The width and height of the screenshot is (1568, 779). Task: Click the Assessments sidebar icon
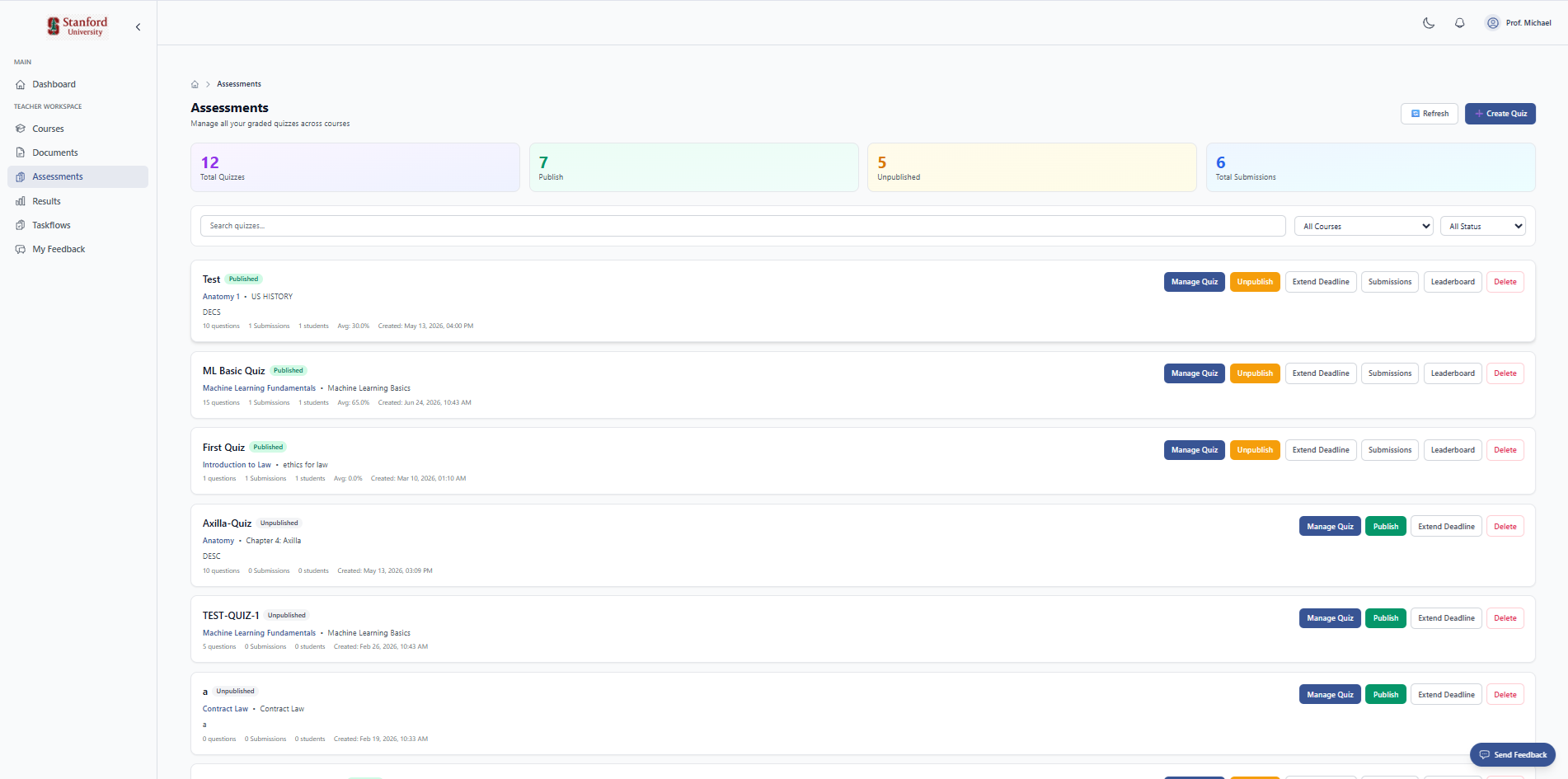[21, 176]
